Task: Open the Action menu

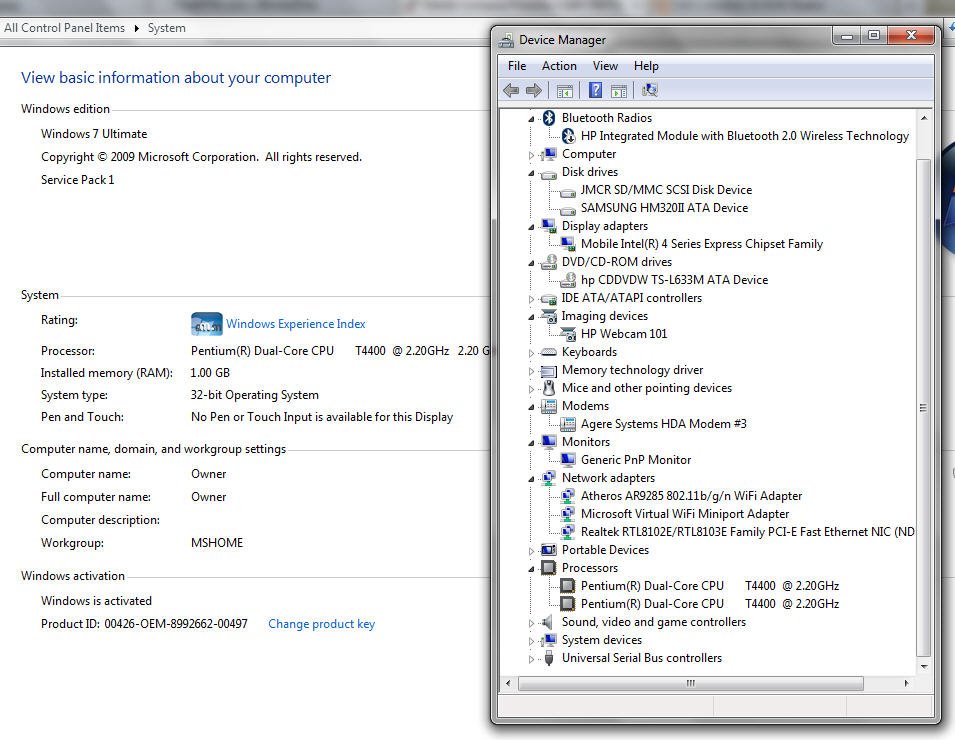Action: (x=559, y=66)
